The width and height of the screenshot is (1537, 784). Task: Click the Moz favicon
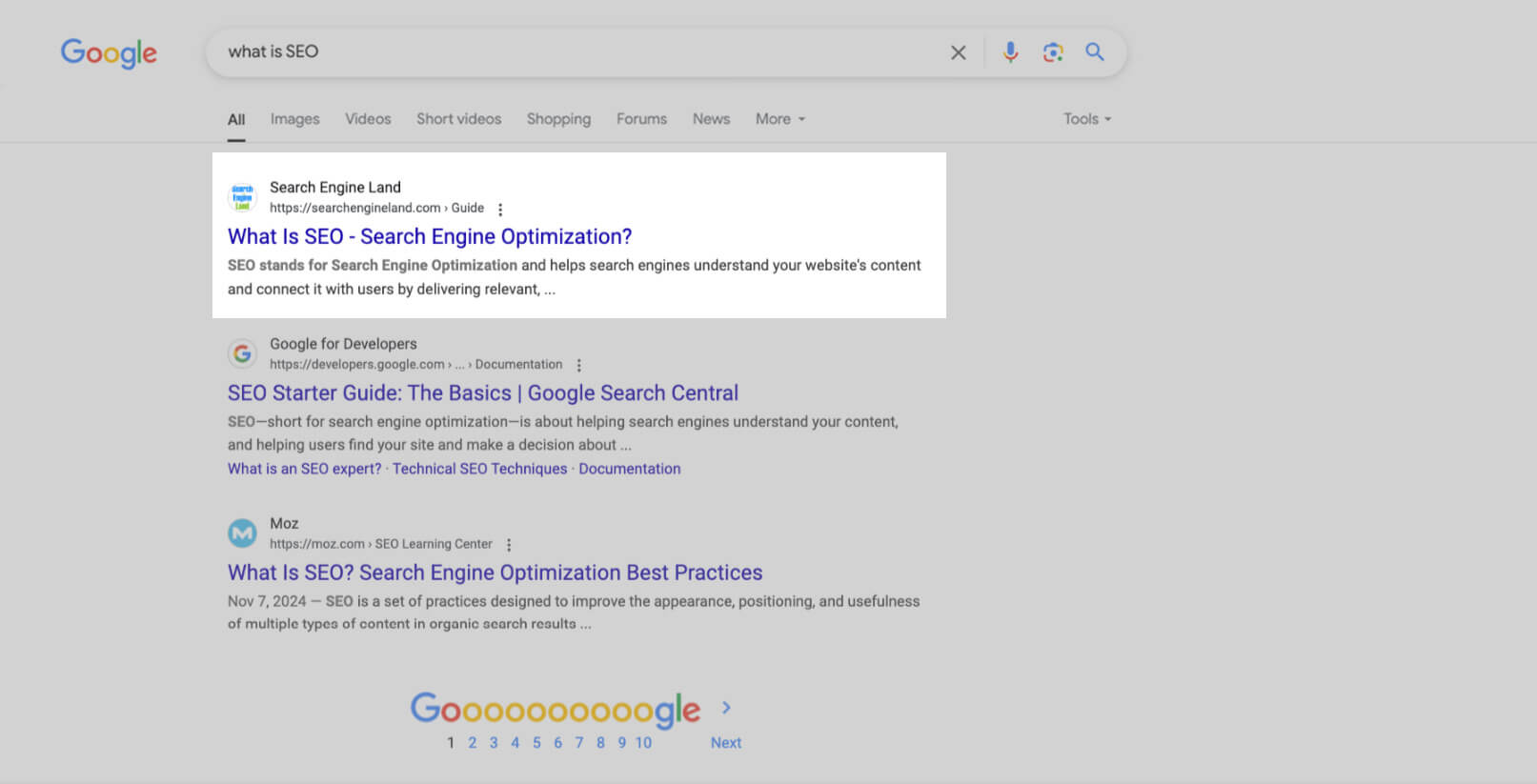click(242, 533)
